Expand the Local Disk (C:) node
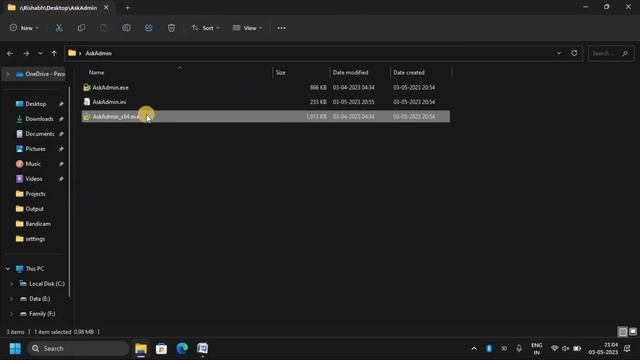640x360 pixels. (x=11, y=284)
